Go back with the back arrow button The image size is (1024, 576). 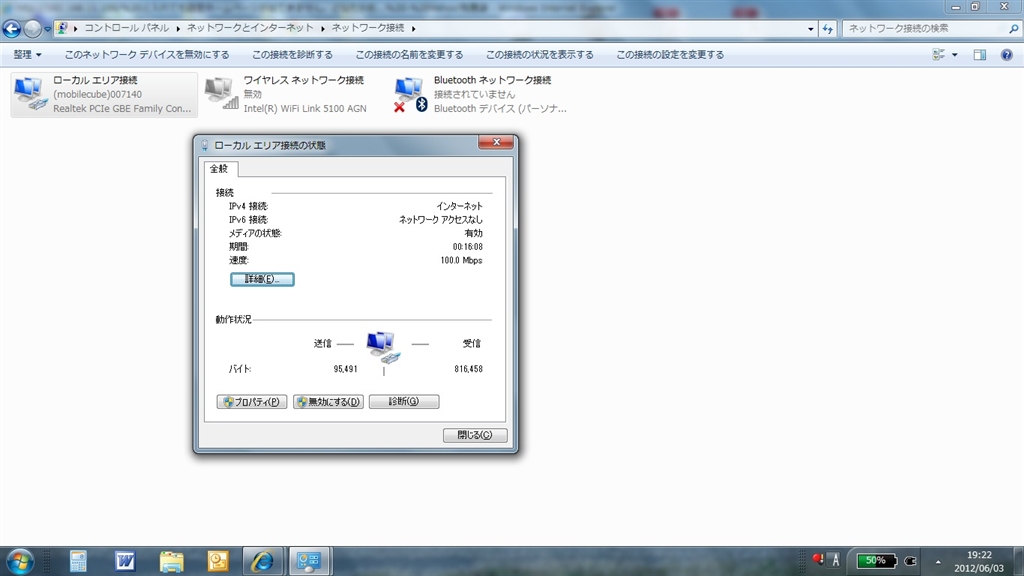tap(12, 29)
